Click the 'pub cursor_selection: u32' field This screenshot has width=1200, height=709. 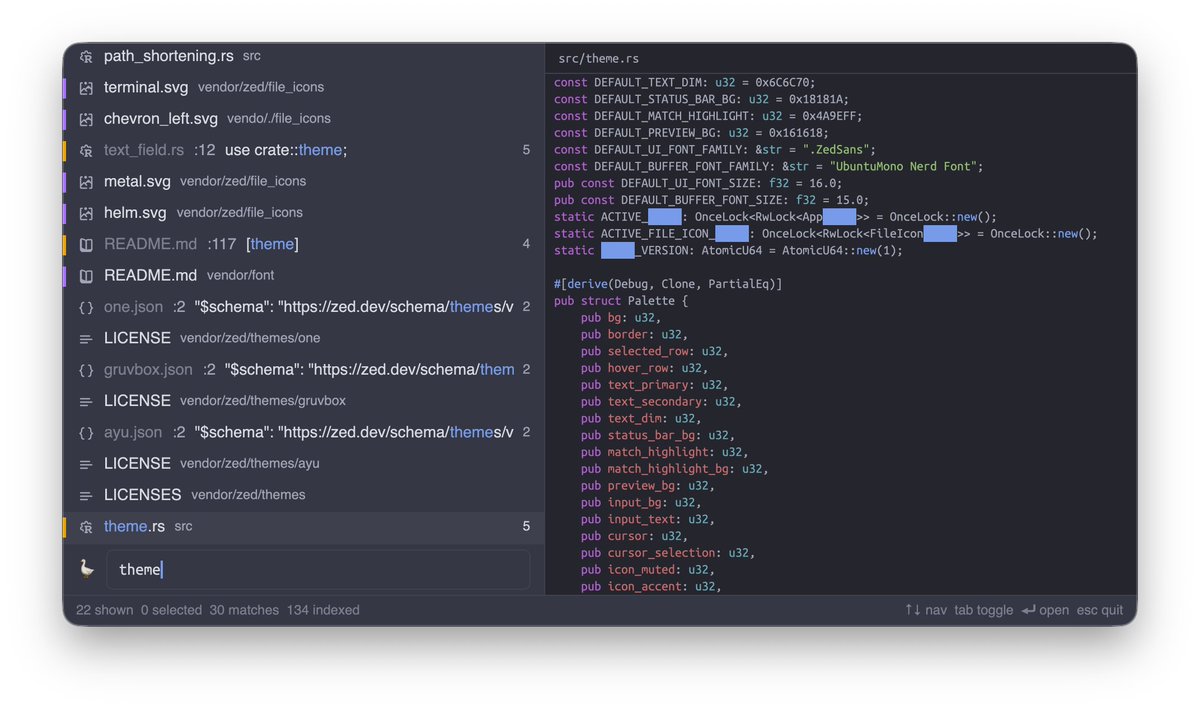(668, 553)
